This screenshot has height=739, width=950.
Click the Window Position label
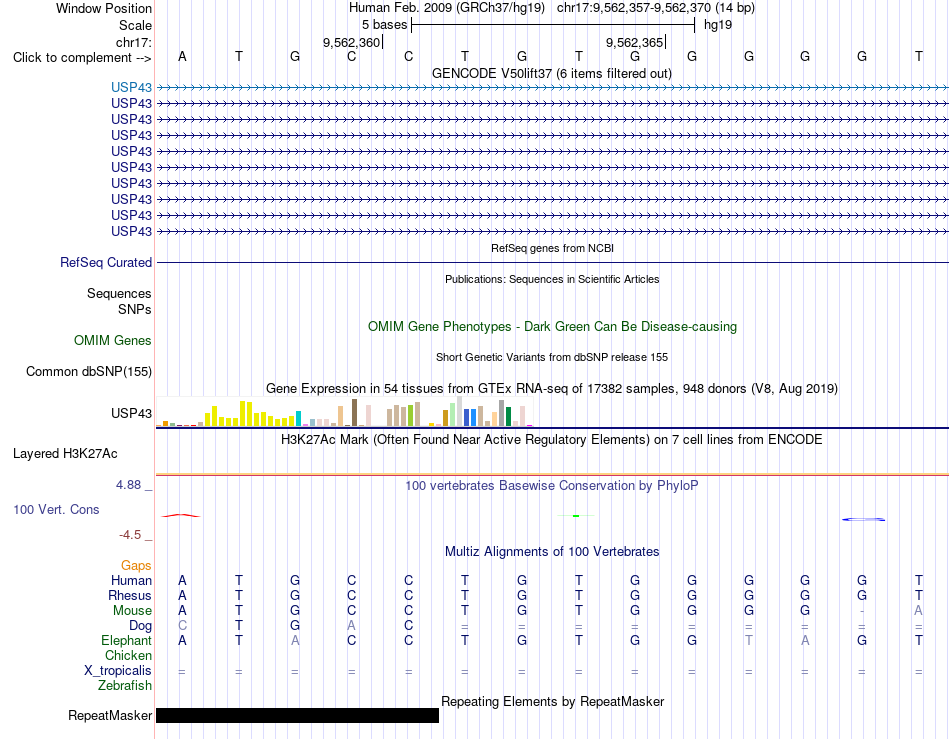[x=104, y=8]
